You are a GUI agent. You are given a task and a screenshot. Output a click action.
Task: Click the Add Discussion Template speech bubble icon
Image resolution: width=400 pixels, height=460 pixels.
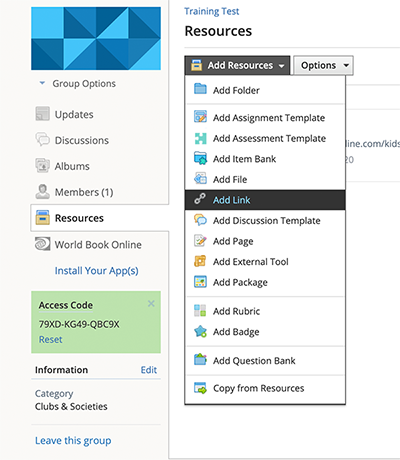click(200, 220)
